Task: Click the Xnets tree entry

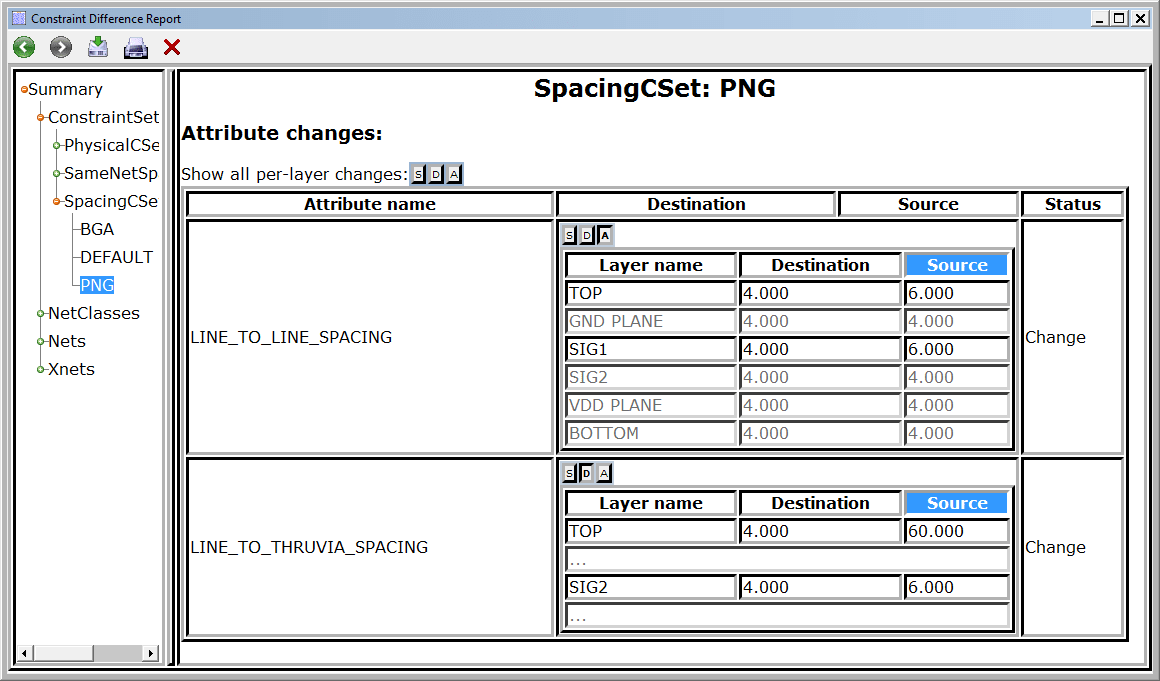Action: pyautogui.click(x=71, y=370)
